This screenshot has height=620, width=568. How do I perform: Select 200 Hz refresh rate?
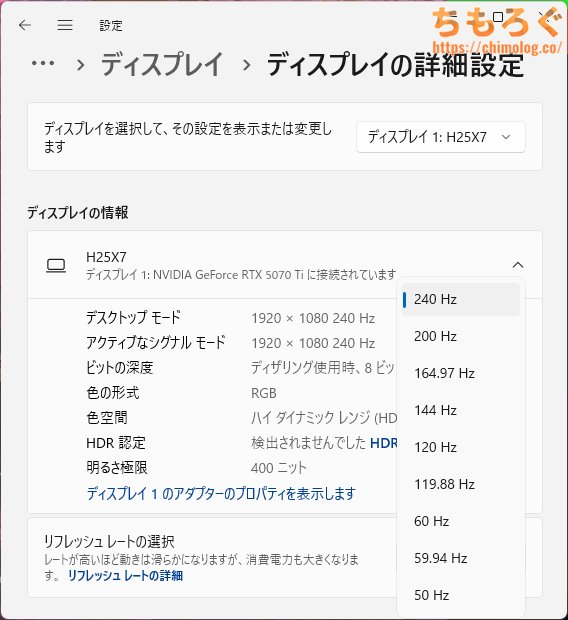(461, 336)
